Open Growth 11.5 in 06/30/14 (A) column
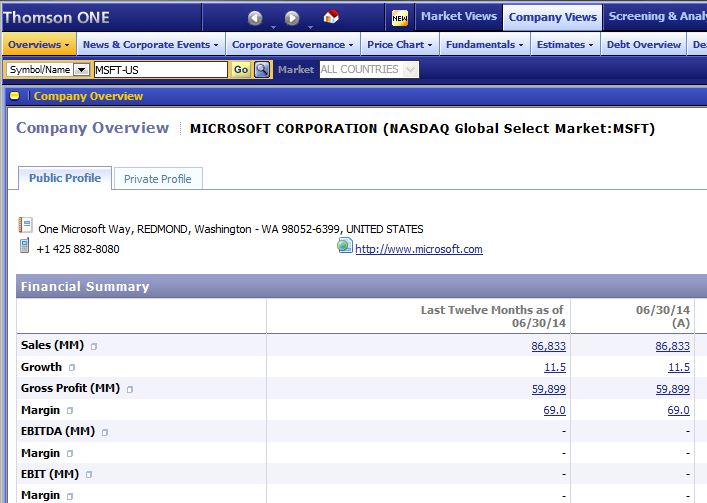The image size is (707, 503). [679, 367]
